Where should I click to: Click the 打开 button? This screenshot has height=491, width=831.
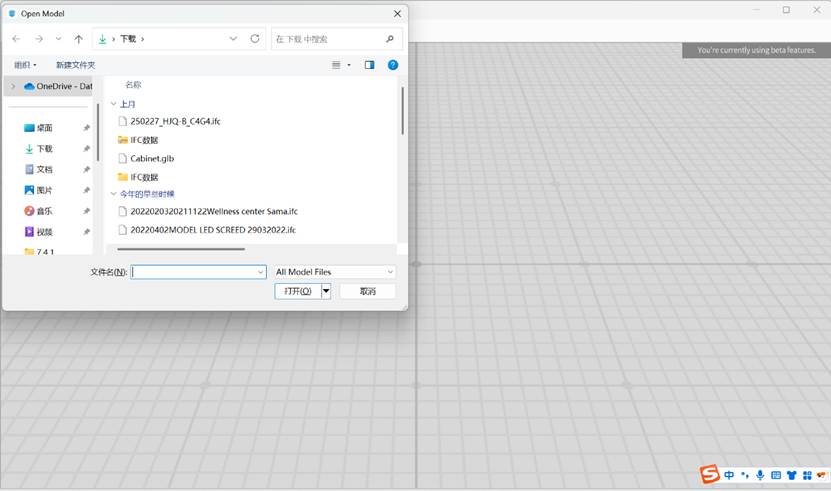click(297, 291)
